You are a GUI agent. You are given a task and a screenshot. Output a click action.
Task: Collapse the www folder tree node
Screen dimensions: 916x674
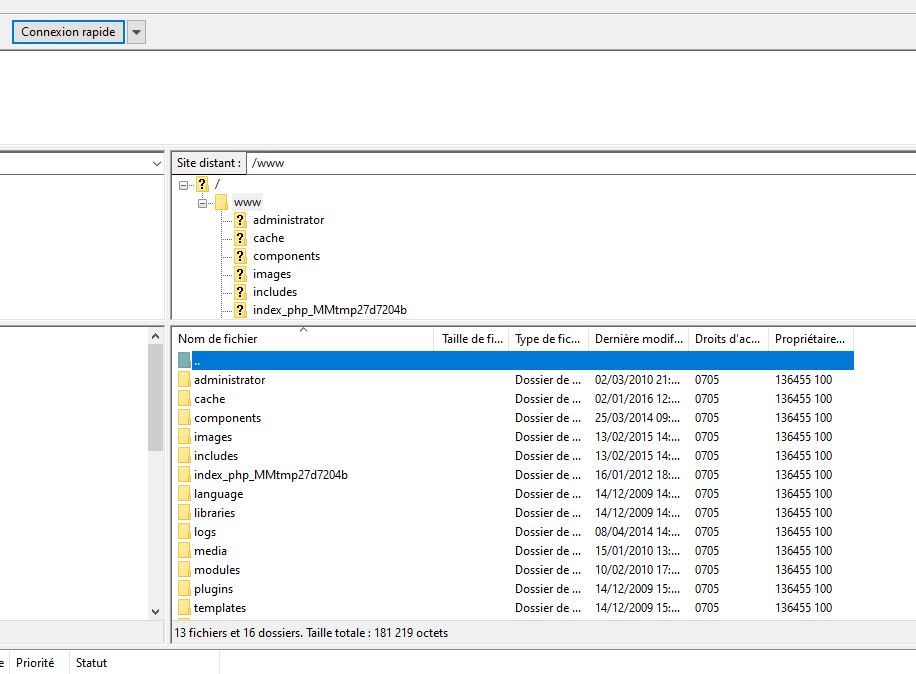(x=203, y=203)
